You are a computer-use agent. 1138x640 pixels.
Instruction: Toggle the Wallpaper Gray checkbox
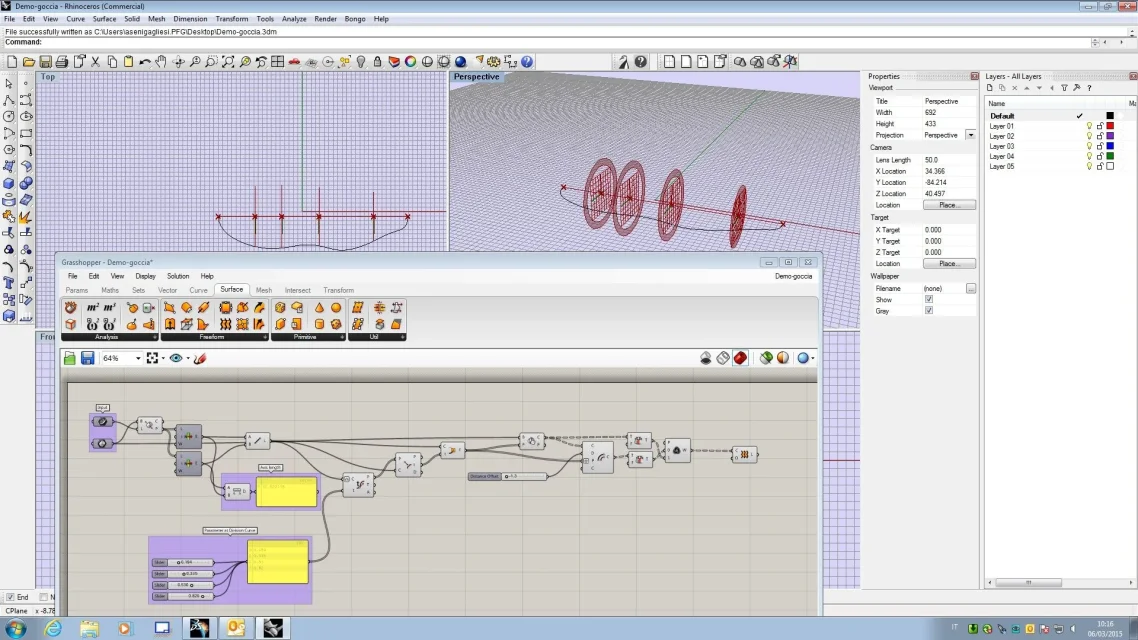(929, 311)
